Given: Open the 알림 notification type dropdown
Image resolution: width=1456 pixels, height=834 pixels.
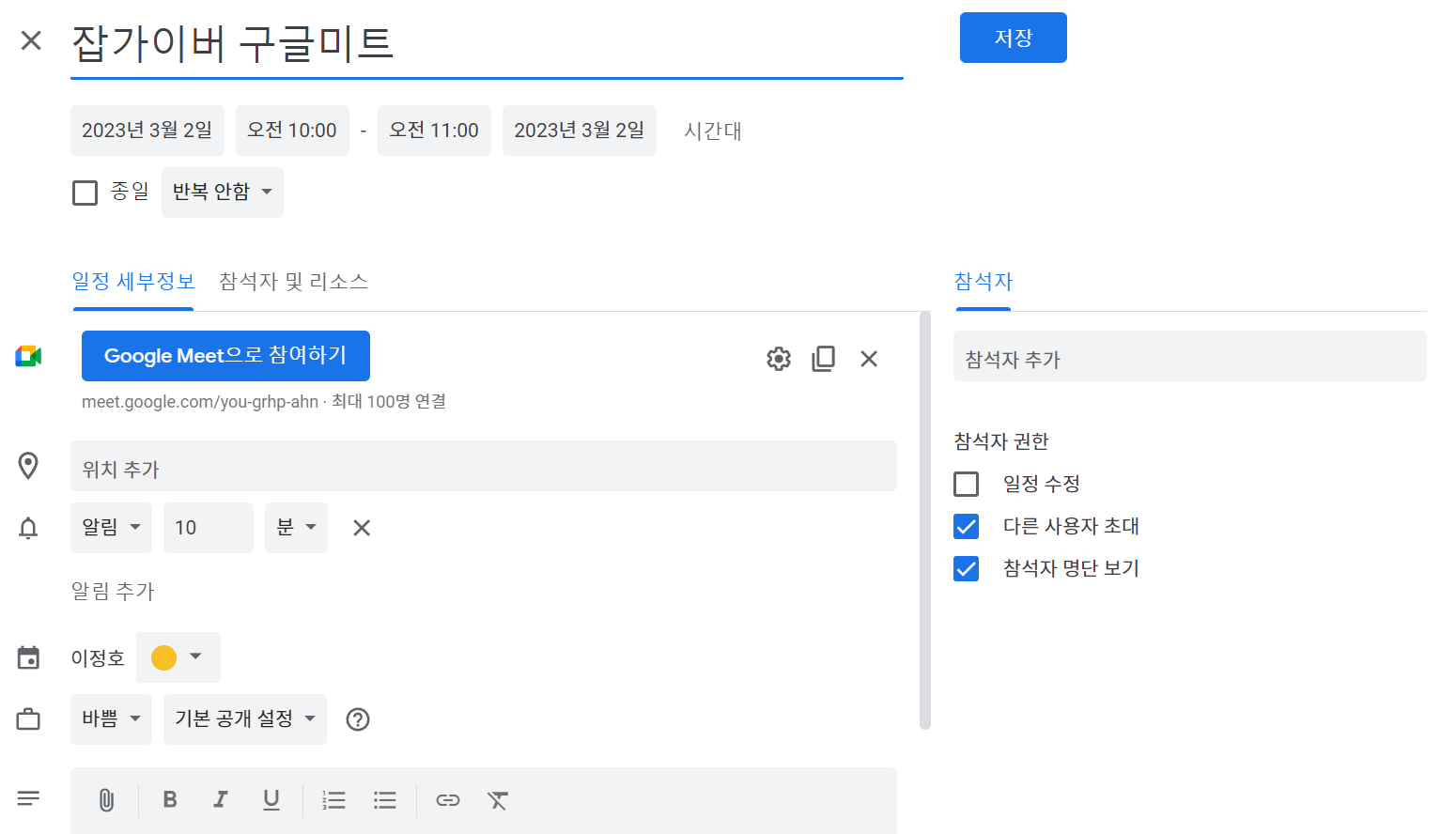Looking at the screenshot, I should coord(111,528).
